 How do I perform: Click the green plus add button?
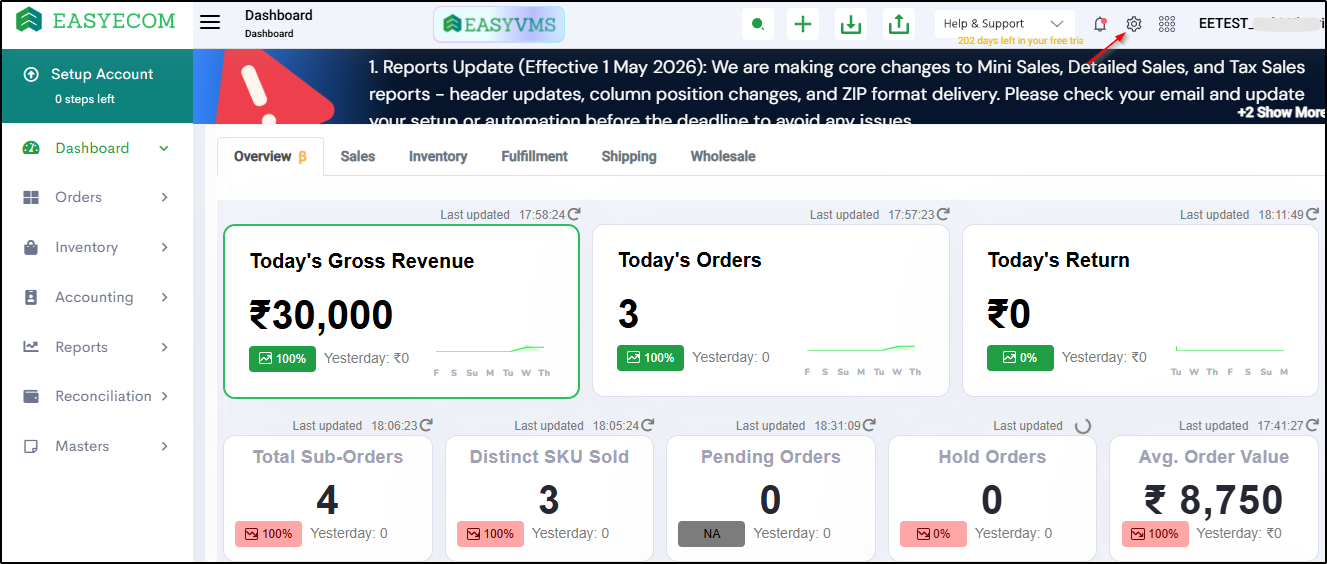pos(803,24)
